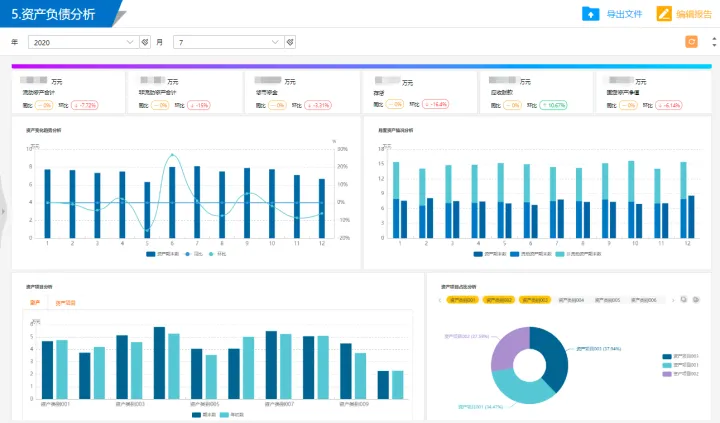Click the dark blue bar above 资产类别001
Screen dimensions: 720x423
pyautogui.click(x=47, y=370)
